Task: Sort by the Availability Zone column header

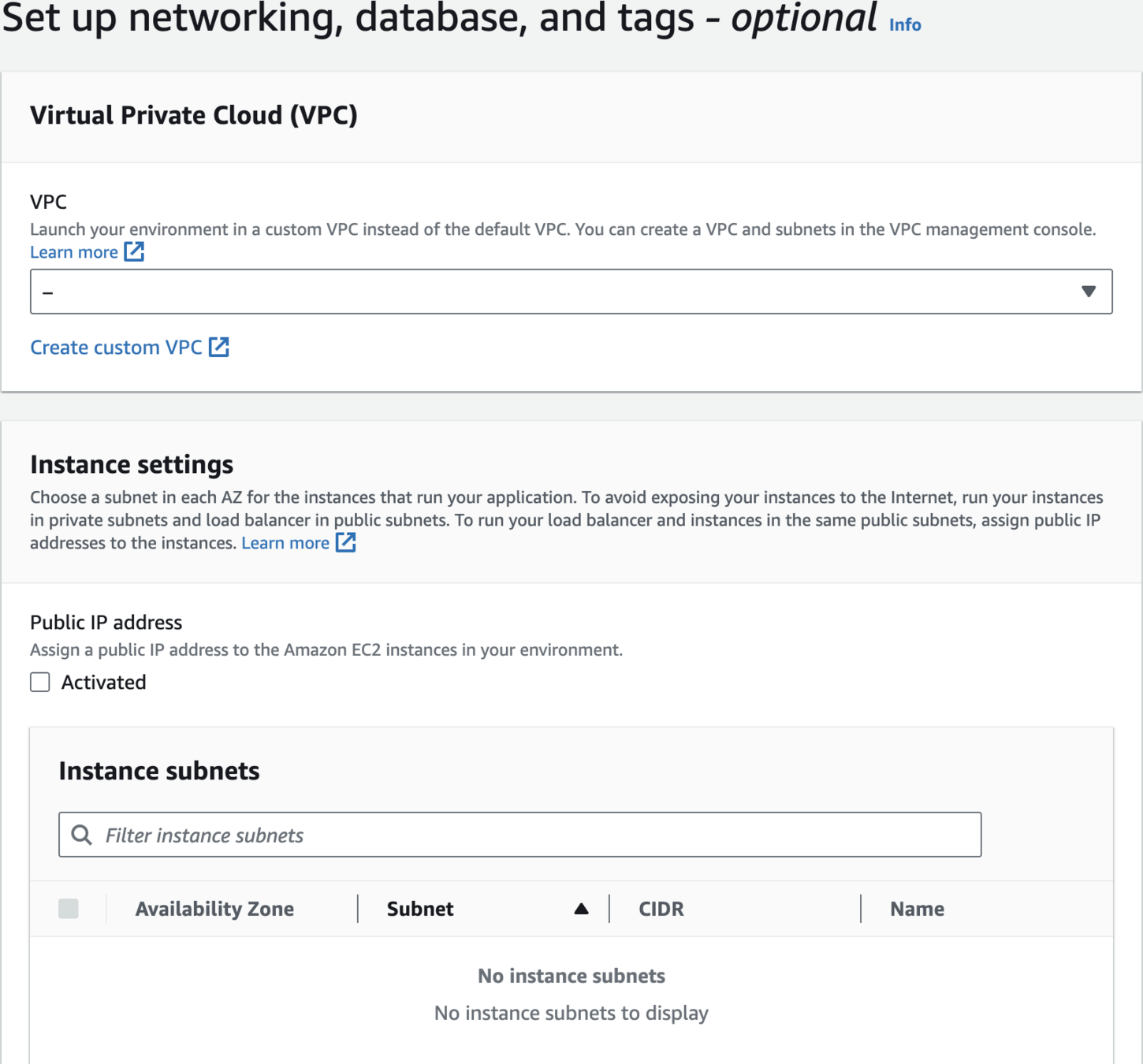Action: [214, 909]
